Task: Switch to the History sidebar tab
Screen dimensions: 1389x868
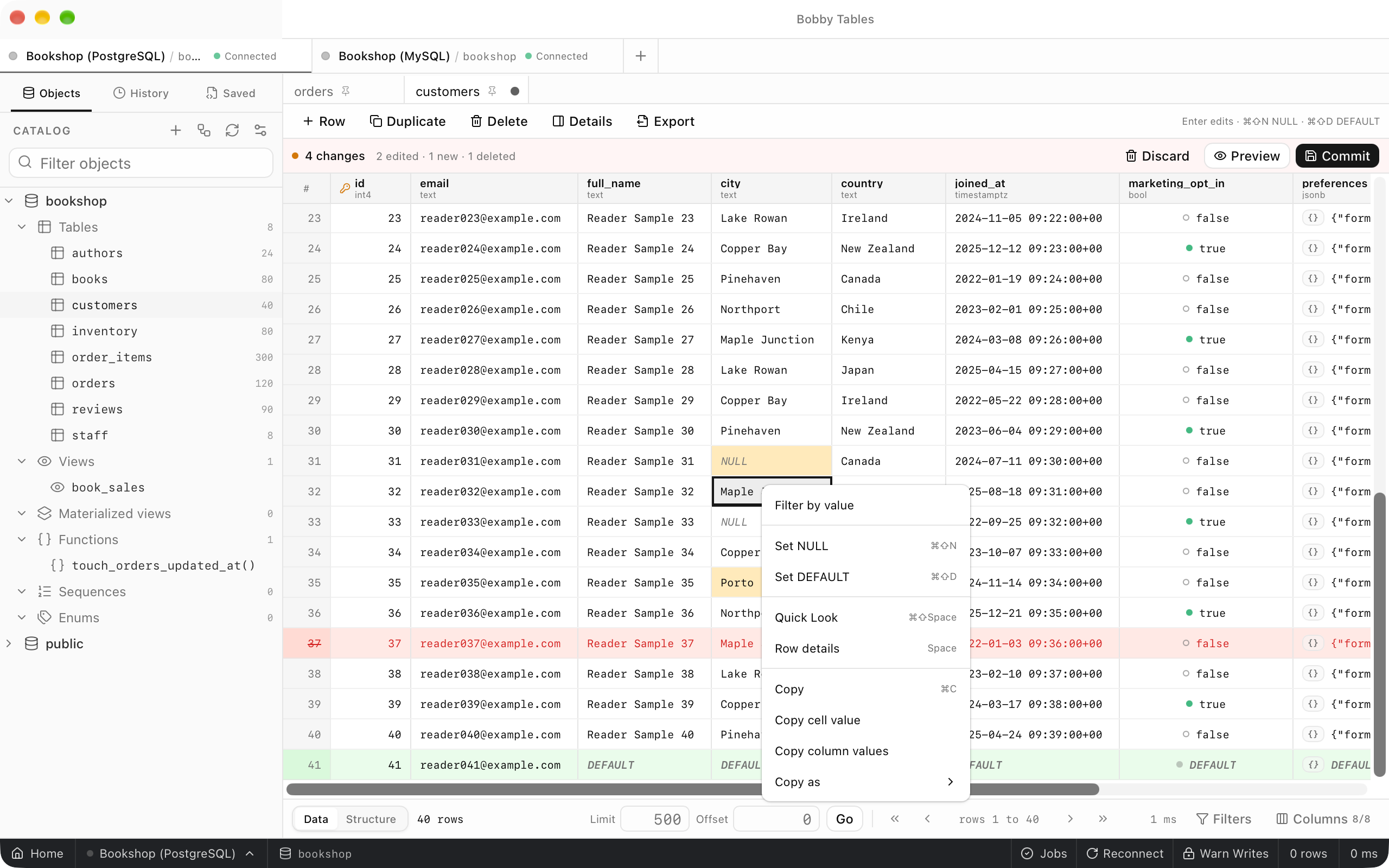Action: [x=141, y=93]
